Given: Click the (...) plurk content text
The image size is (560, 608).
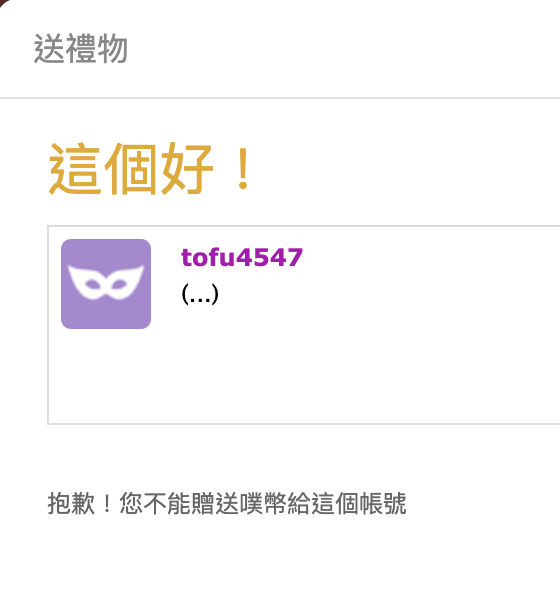Looking at the screenshot, I should 200,294.
